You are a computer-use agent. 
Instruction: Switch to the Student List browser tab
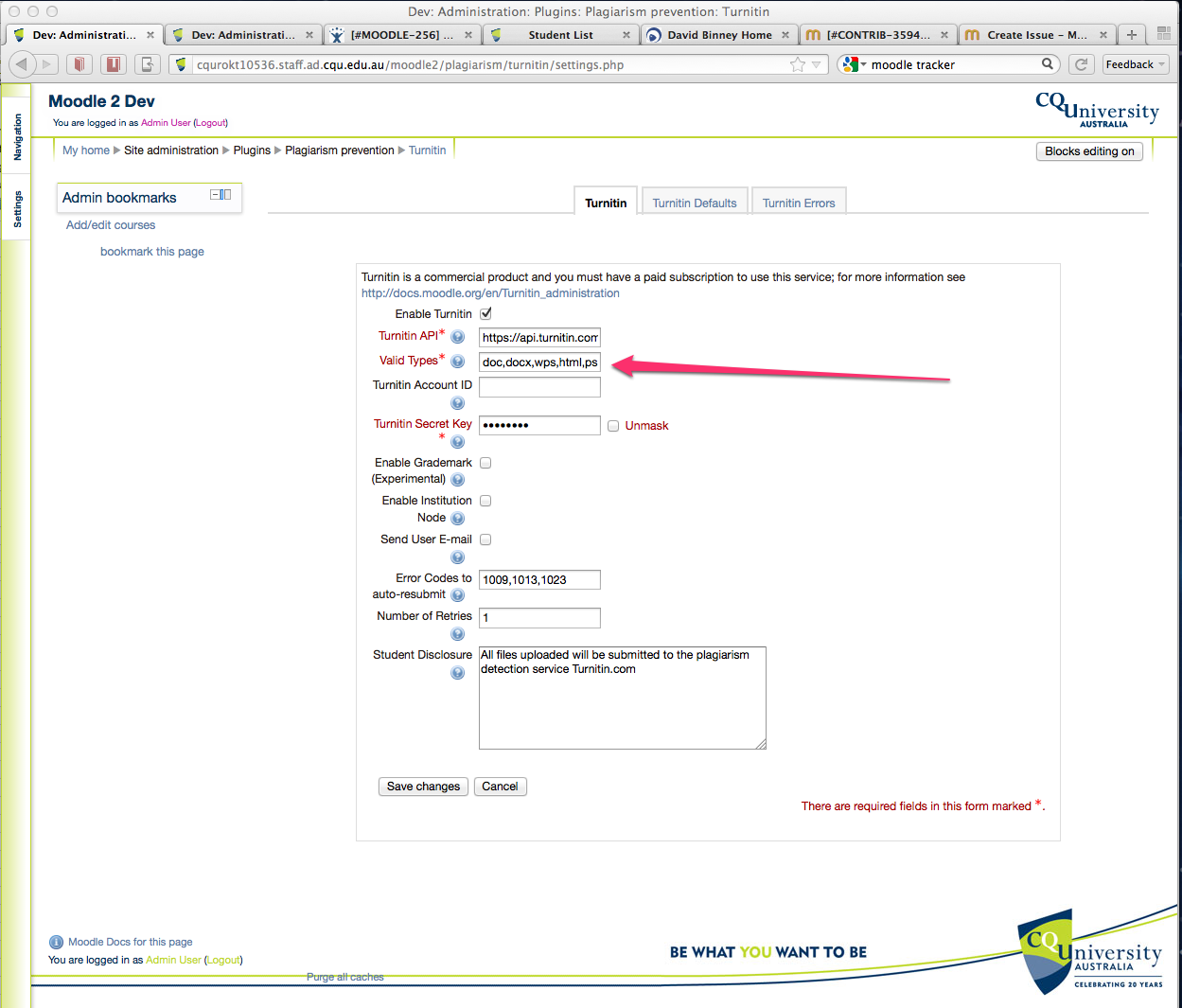tap(561, 35)
